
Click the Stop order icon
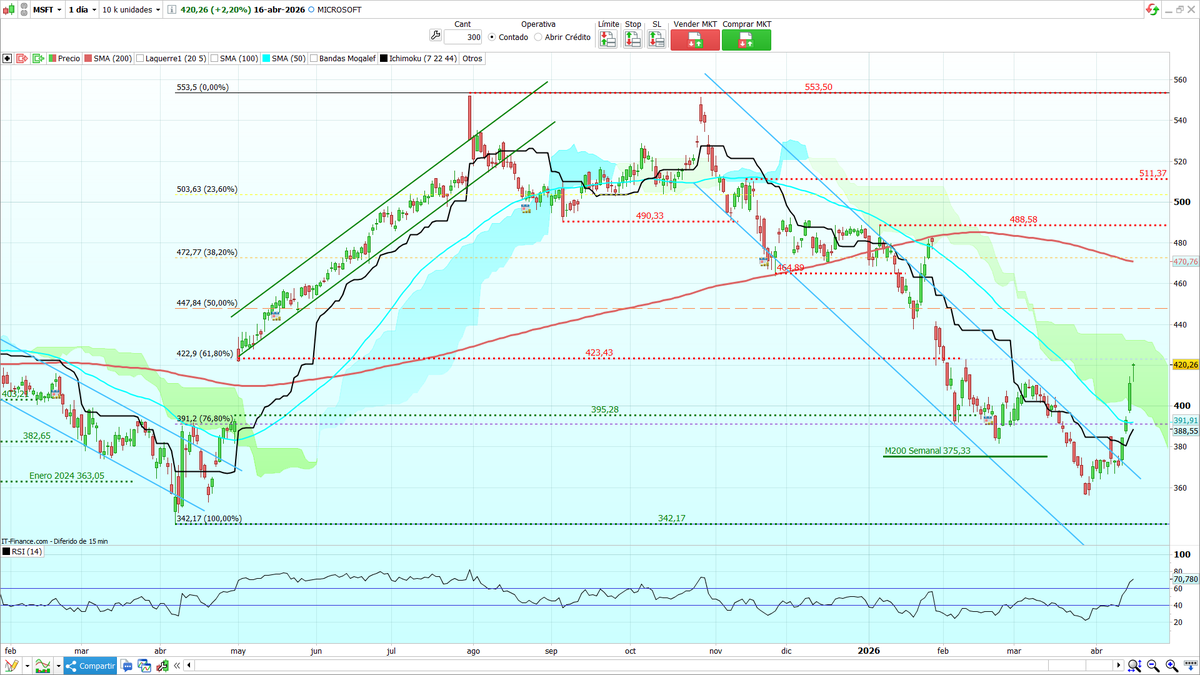pyautogui.click(x=633, y=39)
